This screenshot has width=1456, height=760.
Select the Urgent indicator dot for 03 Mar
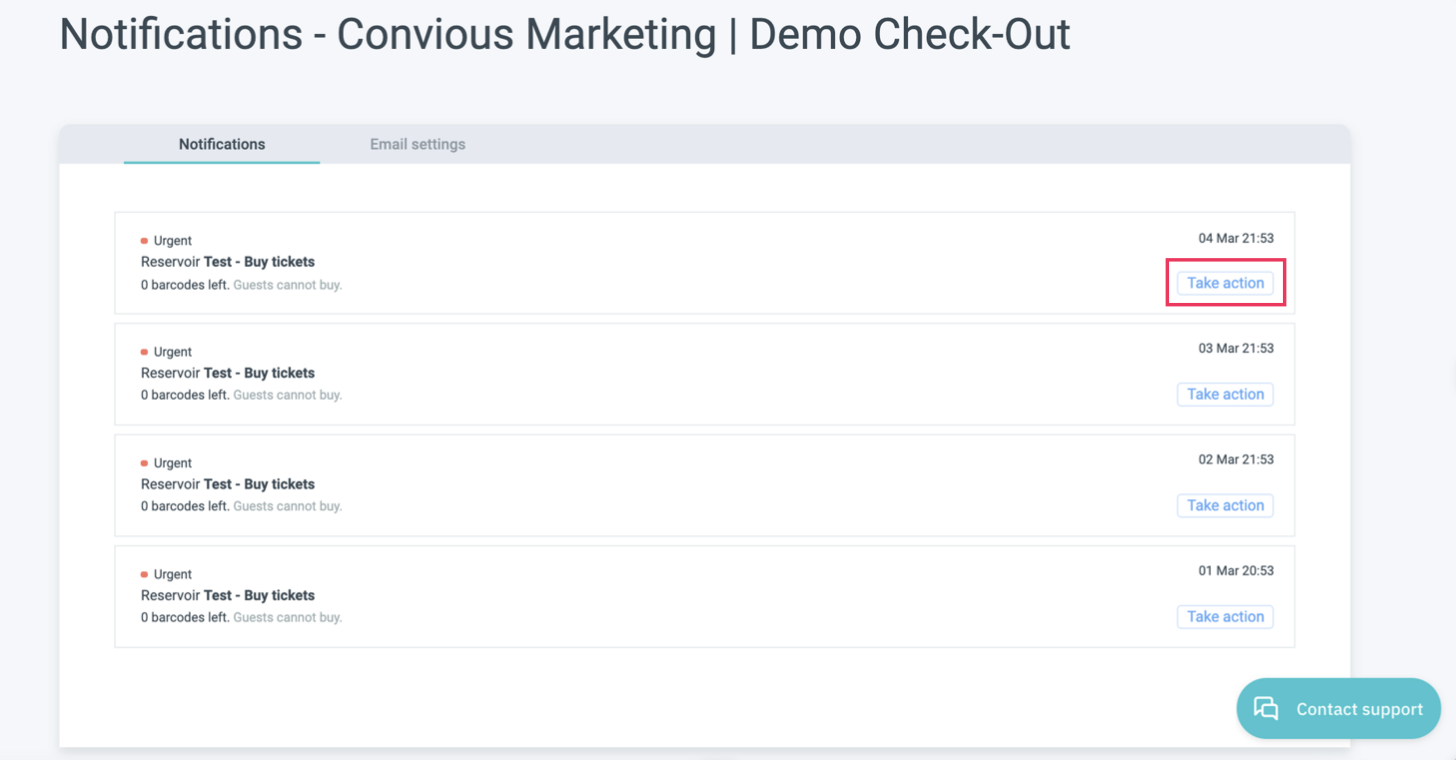pos(144,352)
